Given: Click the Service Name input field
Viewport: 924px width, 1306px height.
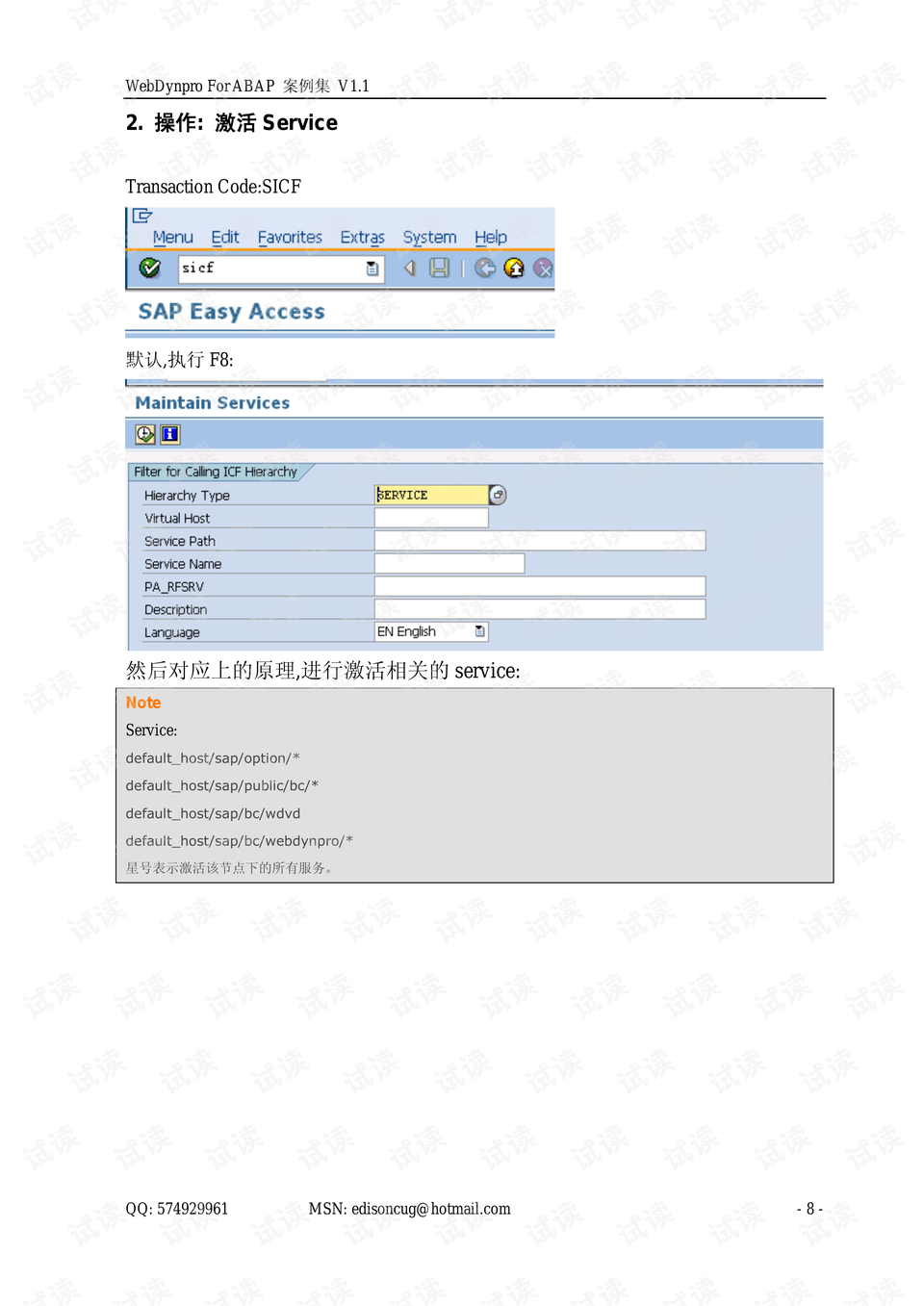Looking at the screenshot, I should click(449, 563).
